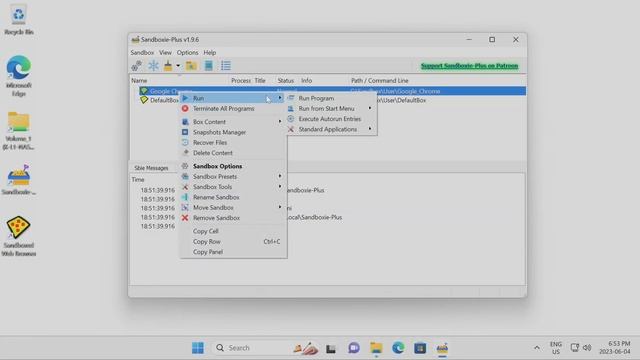
Task: Open the clock showing 6:53 PM
Action: pos(615,348)
